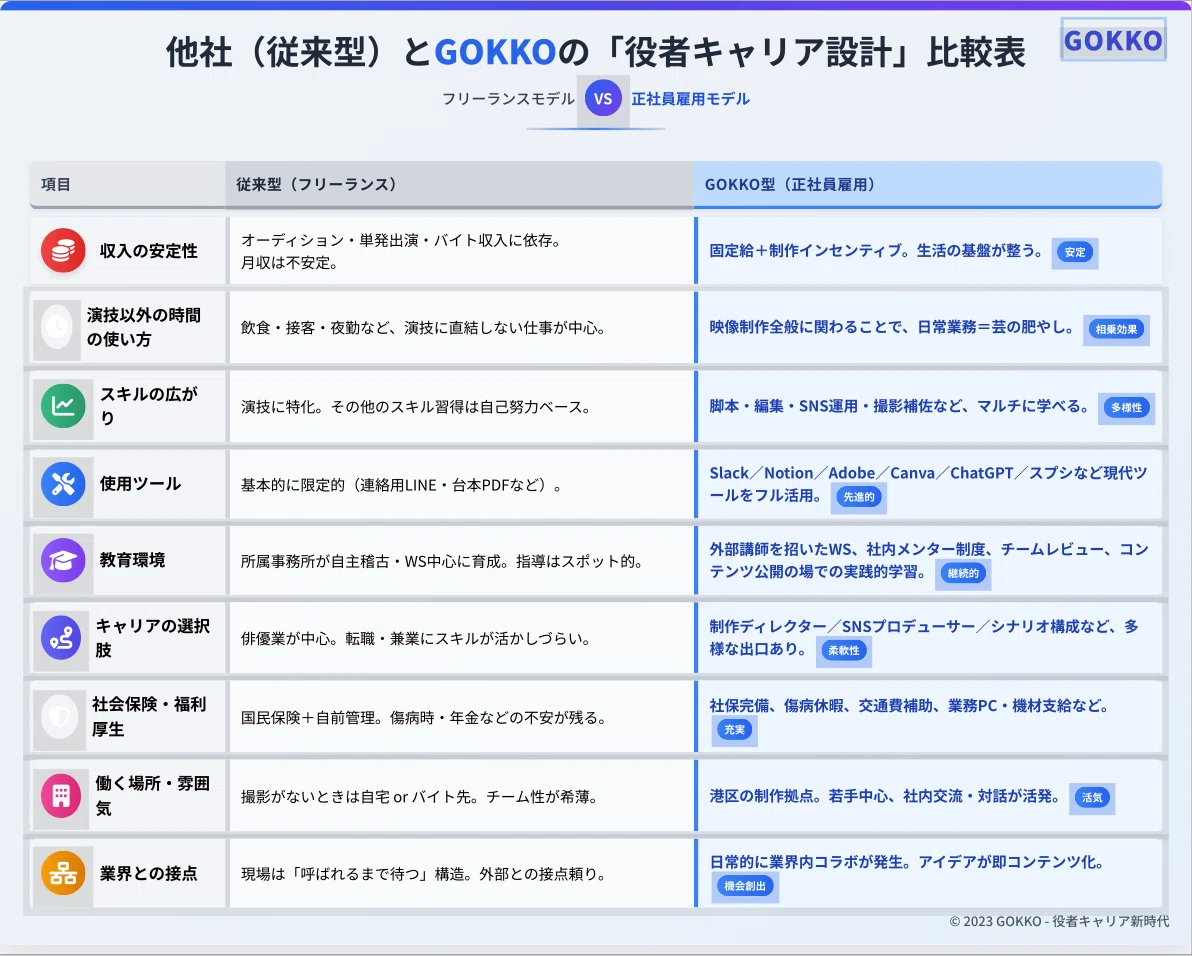The width and height of the screenshot is (1192, 956).
Task: Click the clock icon beside 演技以外の時間の使い方
Action: [57, 327]
